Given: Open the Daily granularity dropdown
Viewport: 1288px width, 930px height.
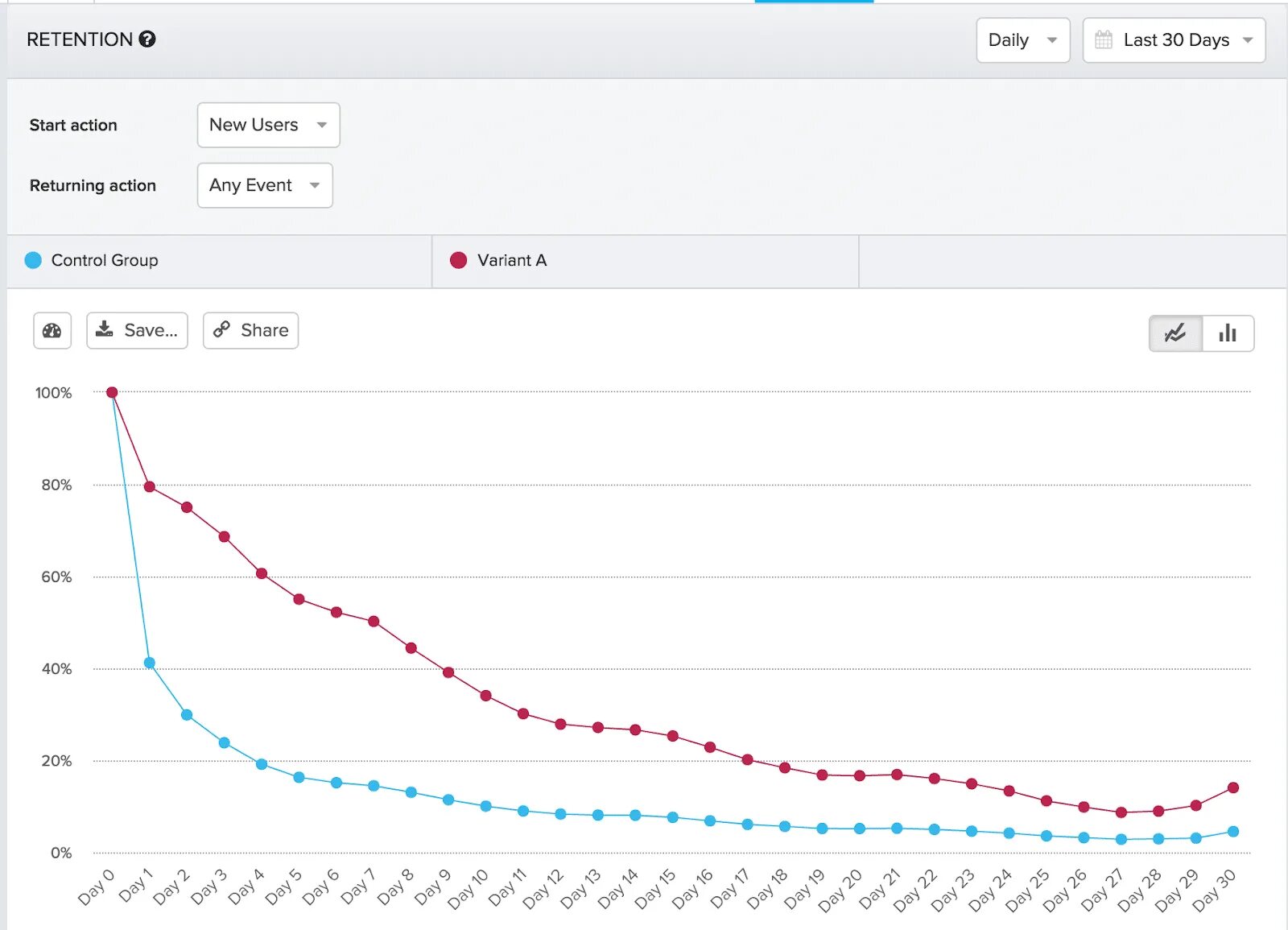Looking at the screenshot, I should [x=1023, y=40].
